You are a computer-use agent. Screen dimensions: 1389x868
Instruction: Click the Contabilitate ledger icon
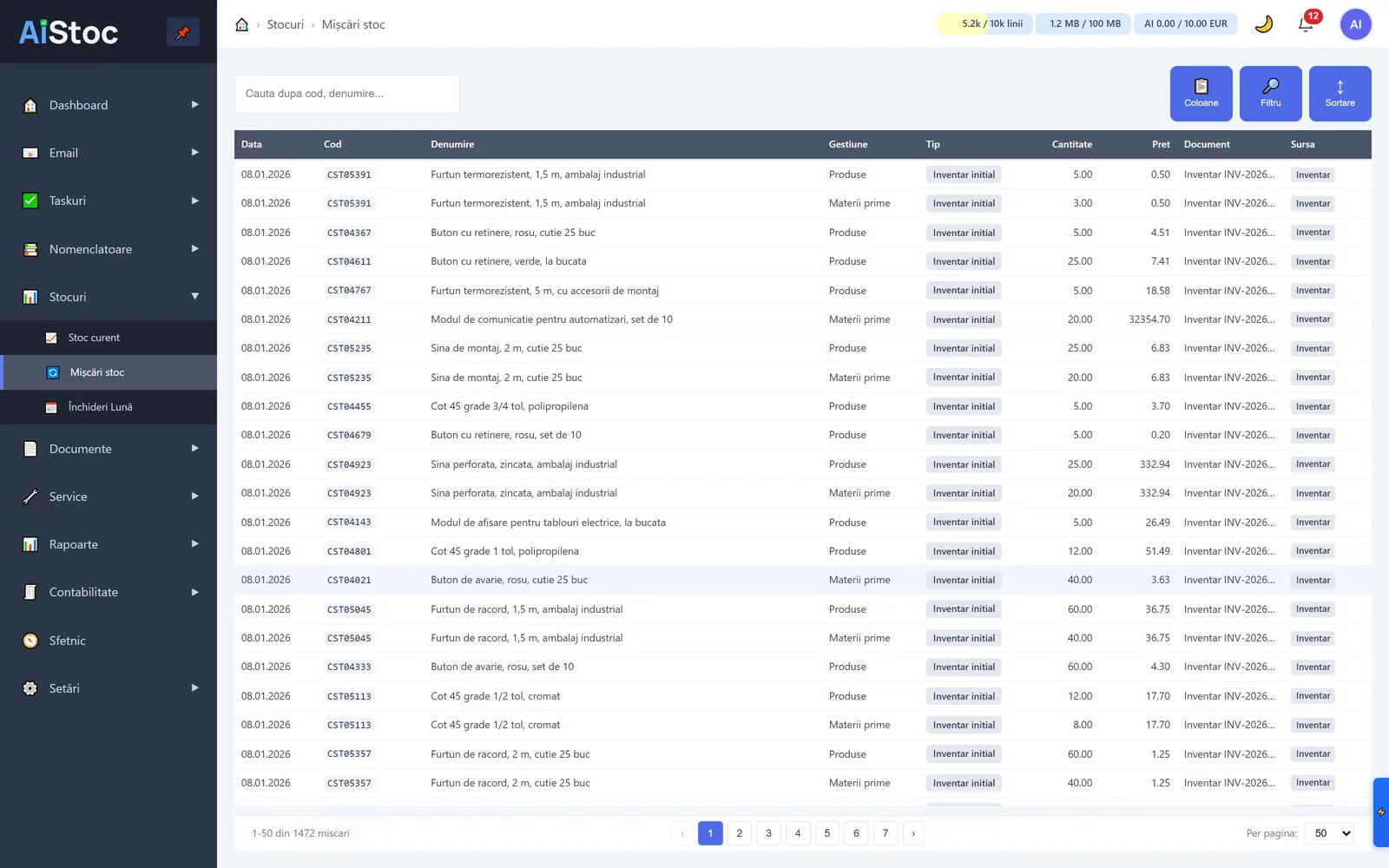click(x=30, y=592)
